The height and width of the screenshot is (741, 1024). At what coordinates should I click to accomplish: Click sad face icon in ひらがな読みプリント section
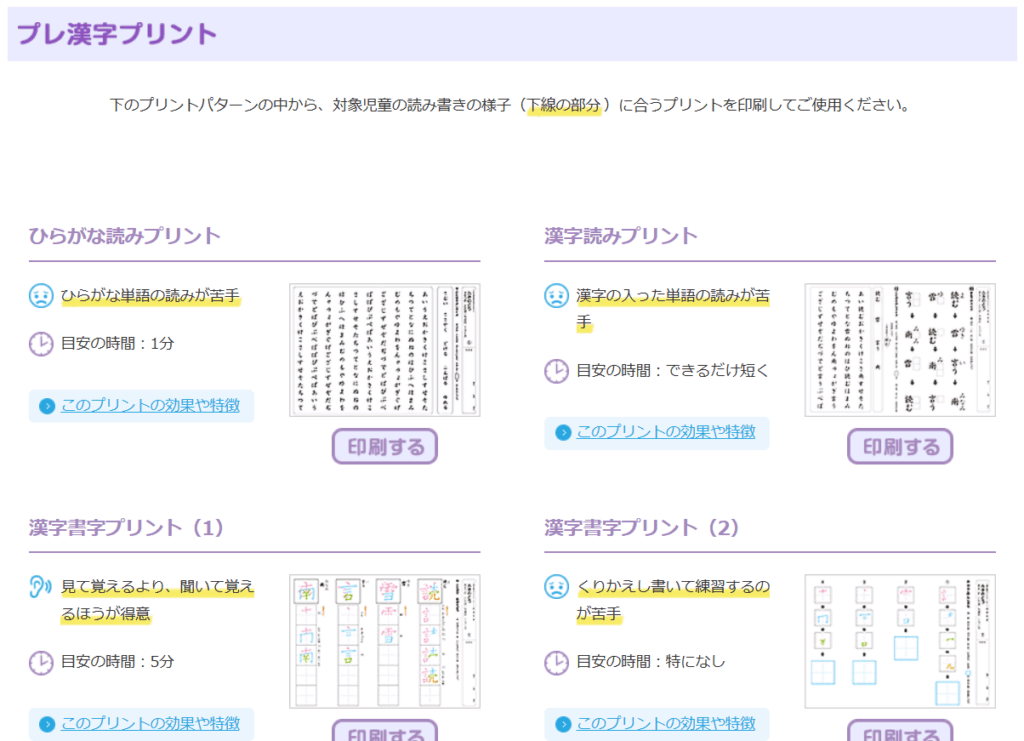click(x=41, y=296)
